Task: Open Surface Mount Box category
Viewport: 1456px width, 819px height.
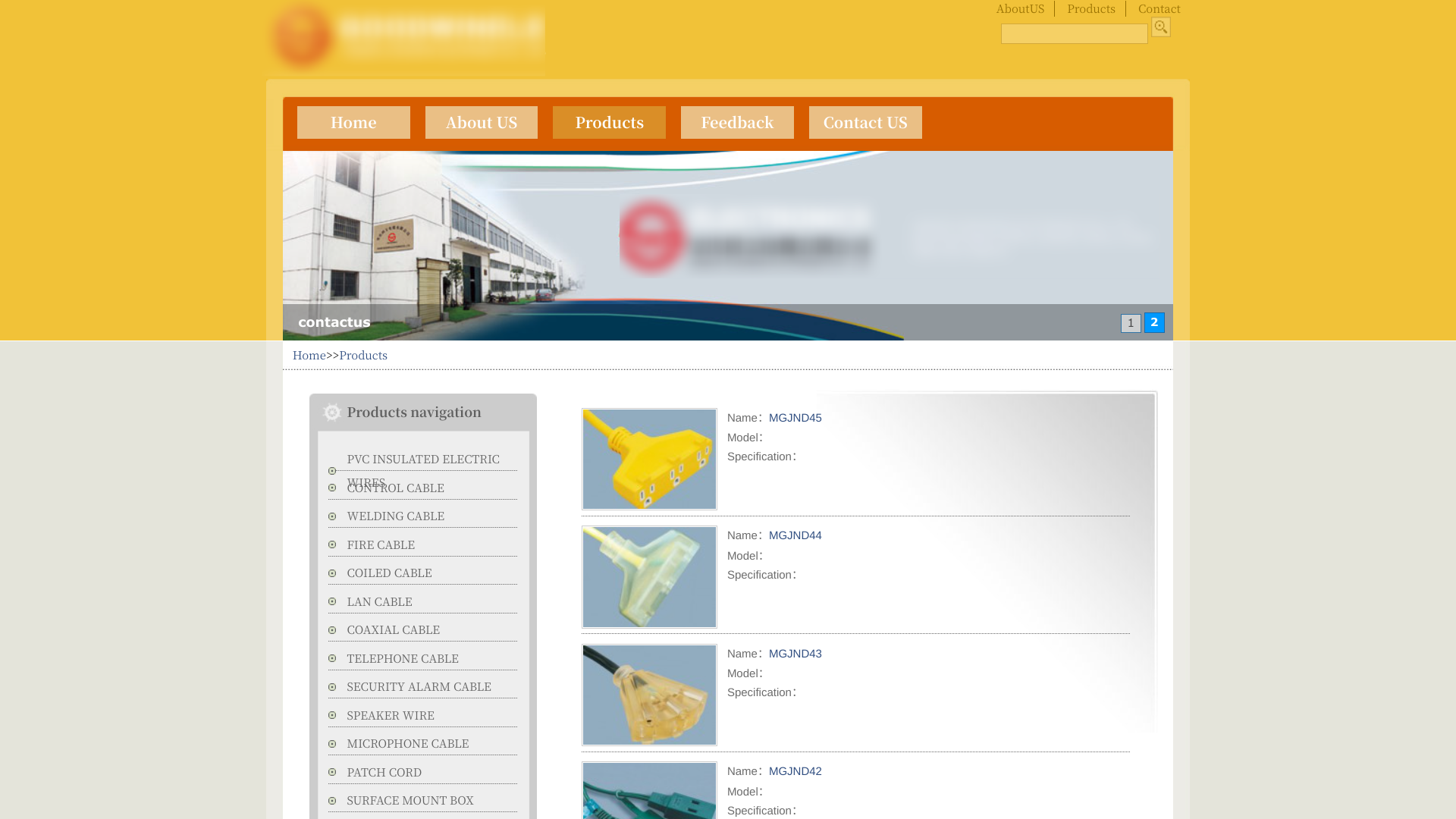Action: tap(410, 801)
